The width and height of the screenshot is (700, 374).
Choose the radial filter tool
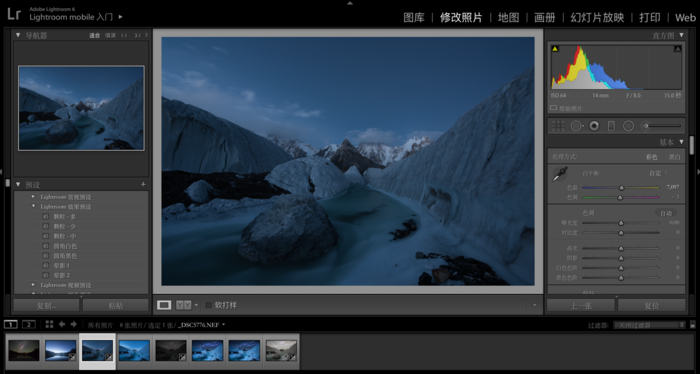[x=628, y=126]
